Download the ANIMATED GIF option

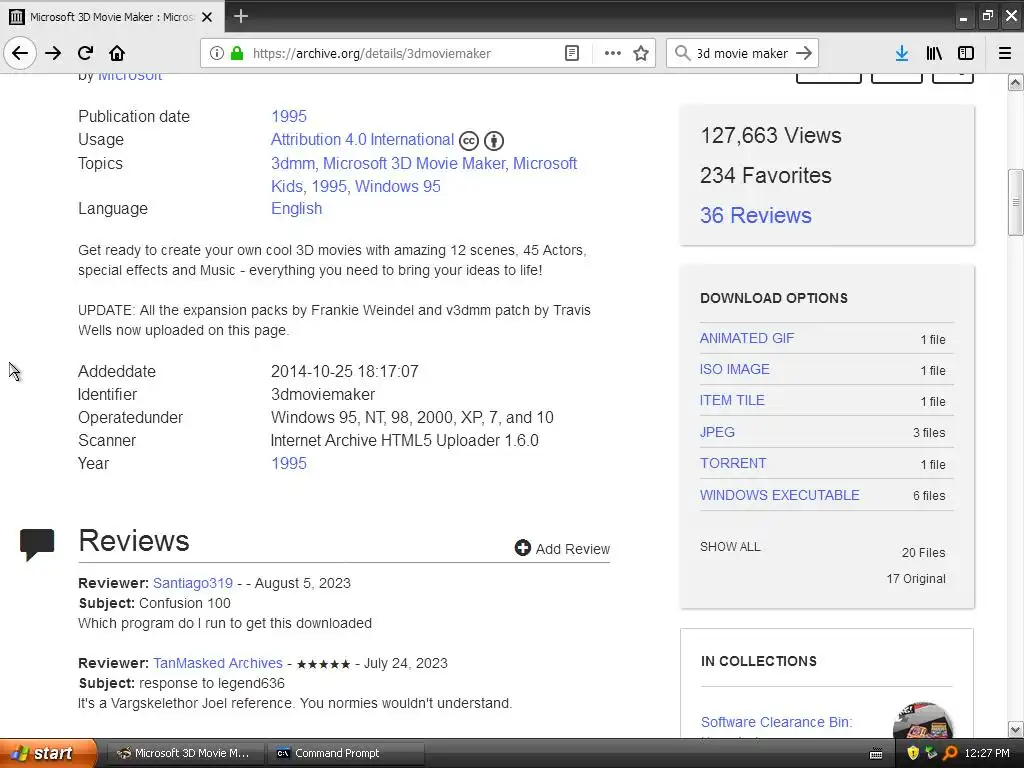tap(746, 338)
